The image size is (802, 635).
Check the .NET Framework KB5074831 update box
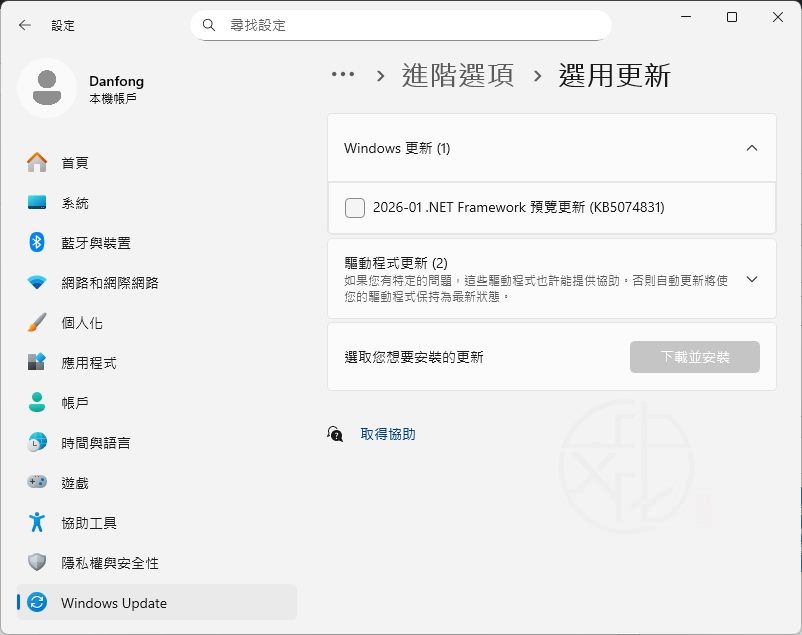(x=355, y=208)
